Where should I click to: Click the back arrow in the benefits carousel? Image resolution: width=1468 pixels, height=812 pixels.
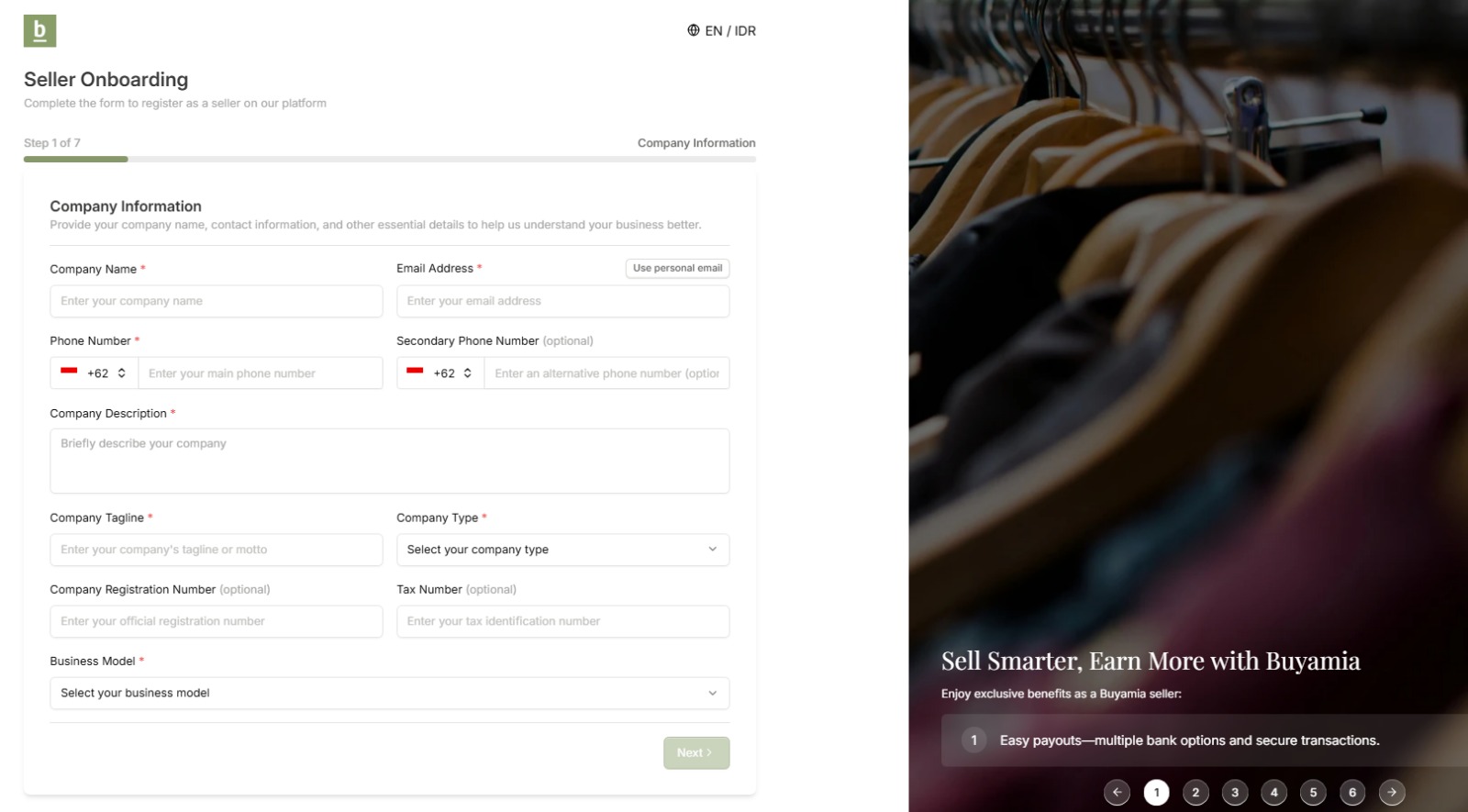coord(1117,792)
